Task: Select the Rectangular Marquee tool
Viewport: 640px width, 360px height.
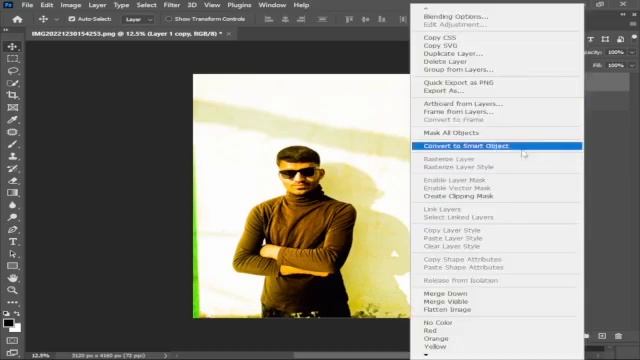Action: (x=12, y=59)
